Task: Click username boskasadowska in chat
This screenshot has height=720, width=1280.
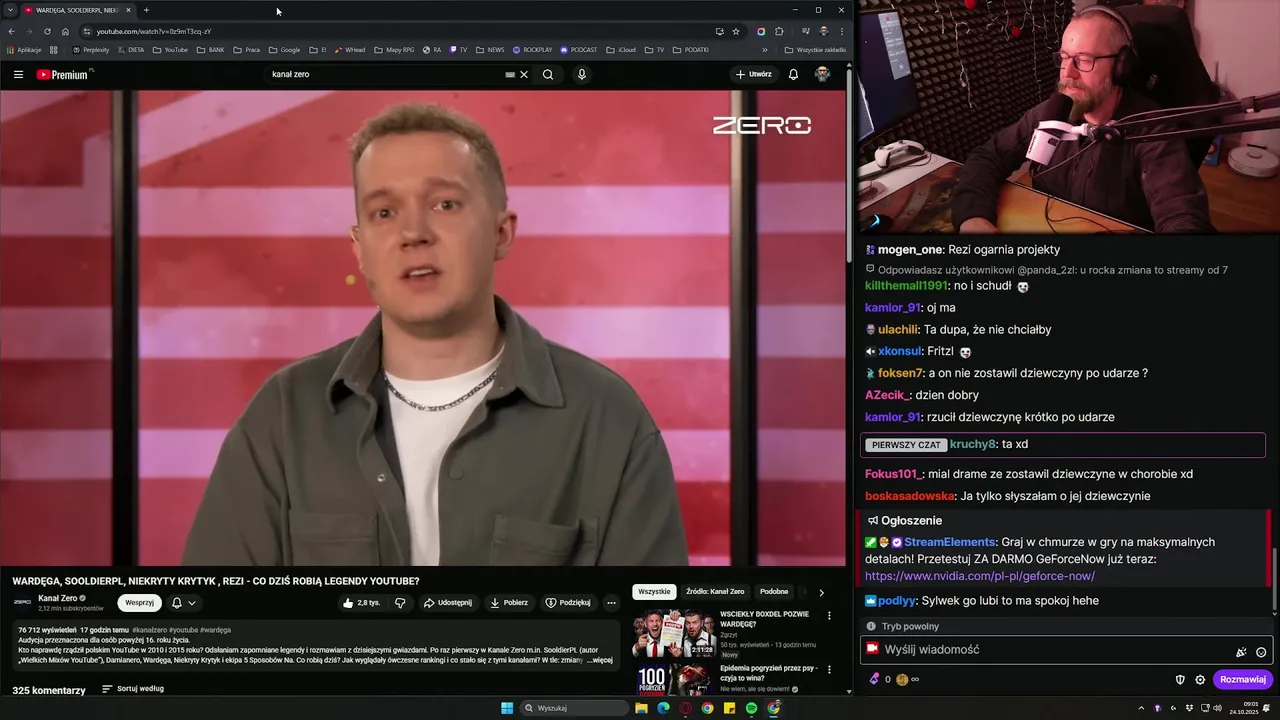Action: click(x=910, y=496)
